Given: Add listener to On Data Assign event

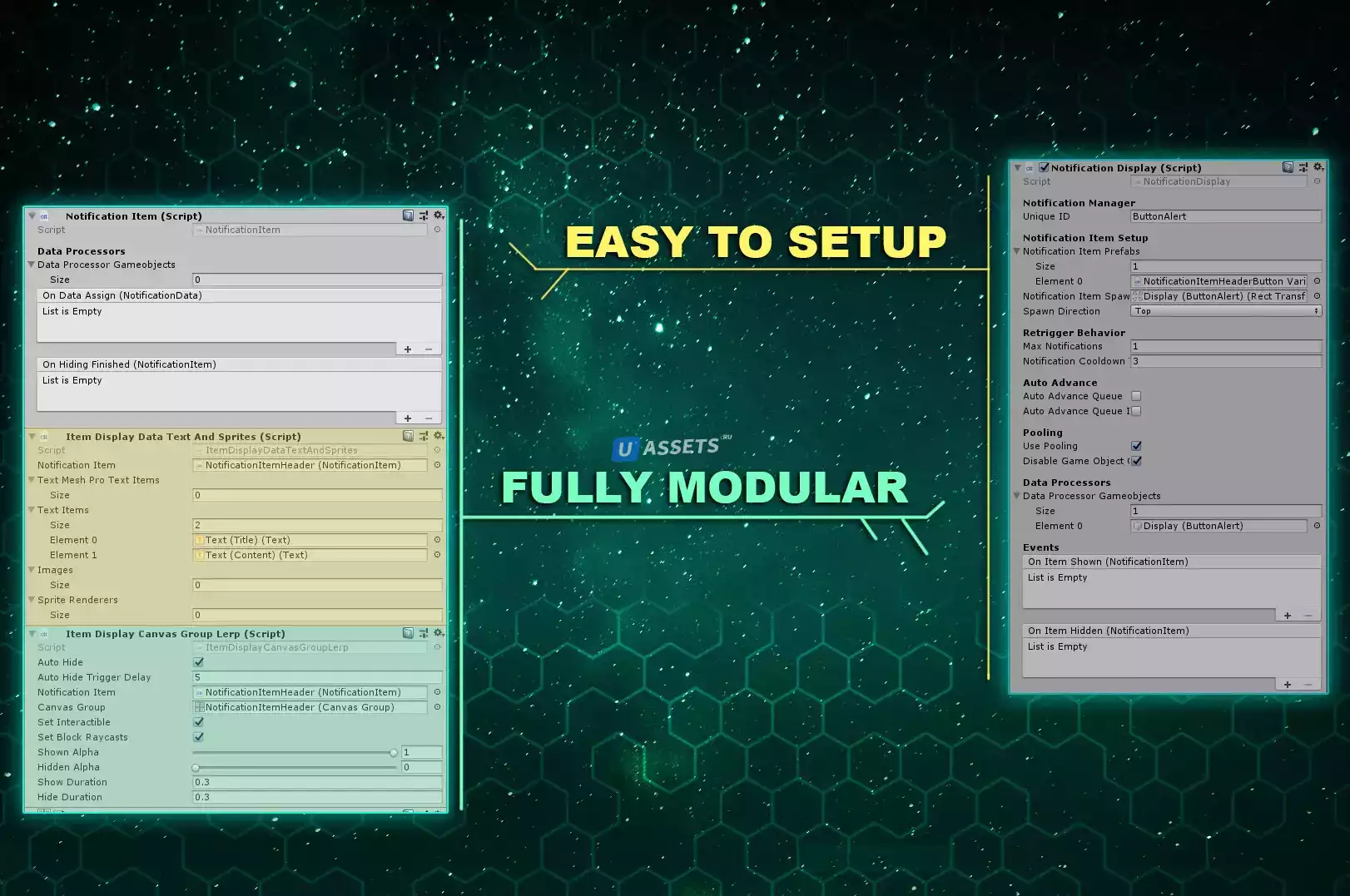Looking at the screenshot, I should tap(408, 349).
